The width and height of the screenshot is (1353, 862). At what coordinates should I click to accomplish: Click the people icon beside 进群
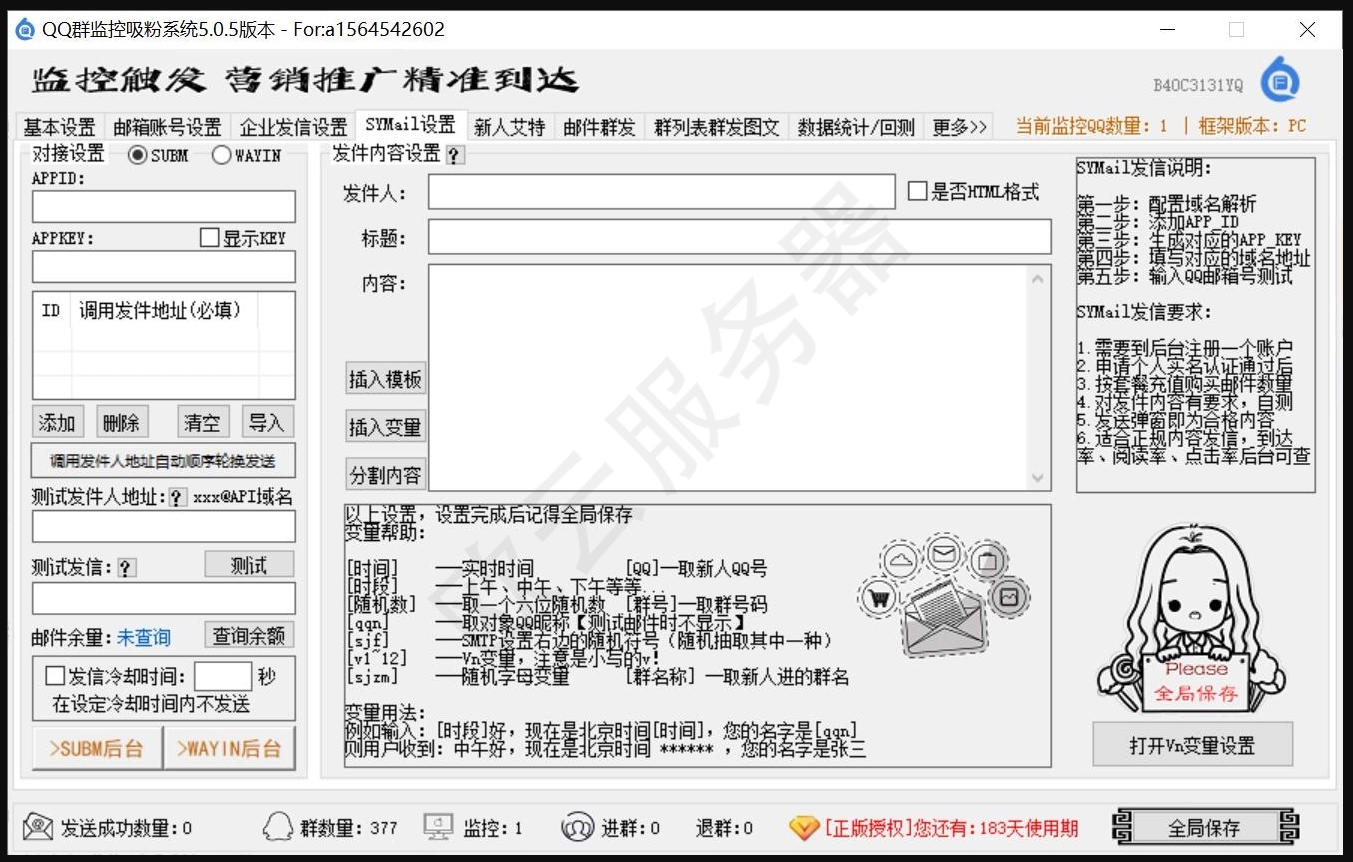click(577, 827)
